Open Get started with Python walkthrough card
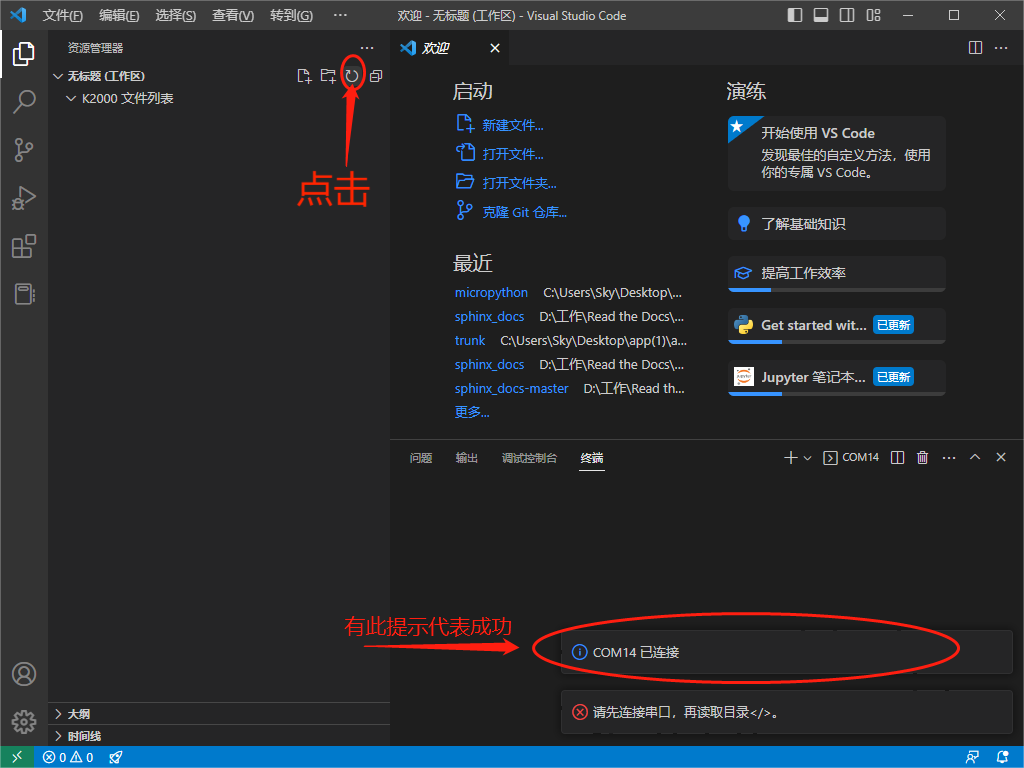The image size is (1024, 768). [x=837, y=325]
